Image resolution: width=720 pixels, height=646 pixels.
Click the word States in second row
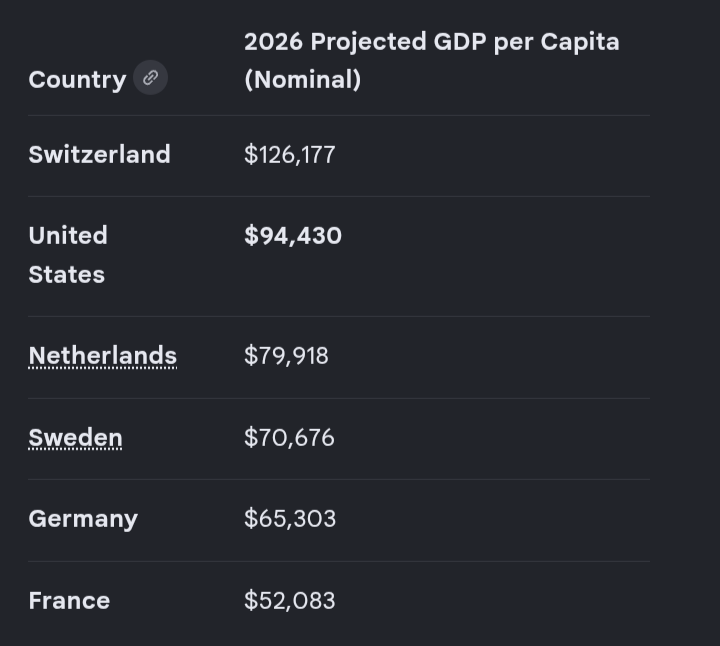click(67, 275)
